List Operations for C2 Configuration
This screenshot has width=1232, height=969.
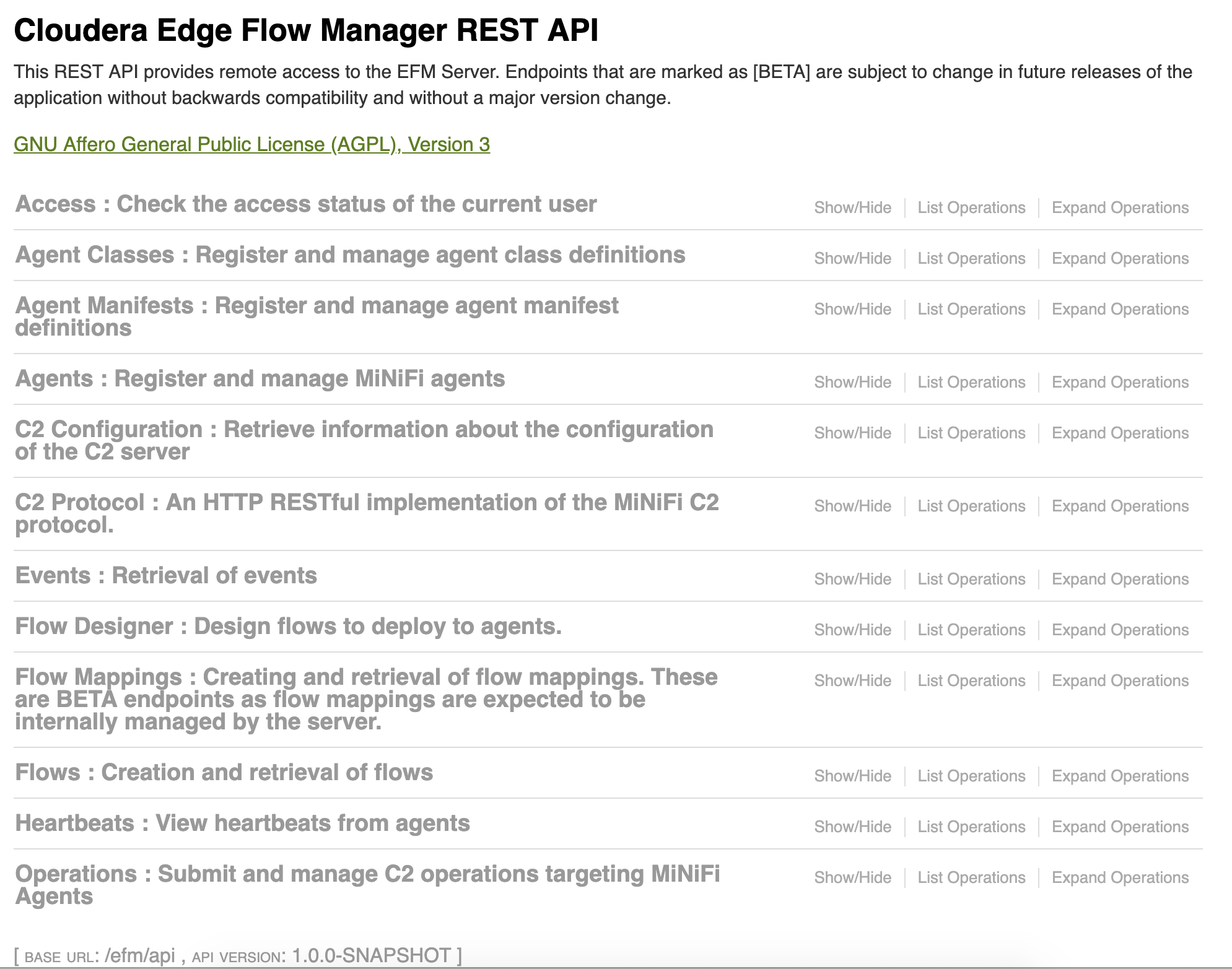point(971,433)
